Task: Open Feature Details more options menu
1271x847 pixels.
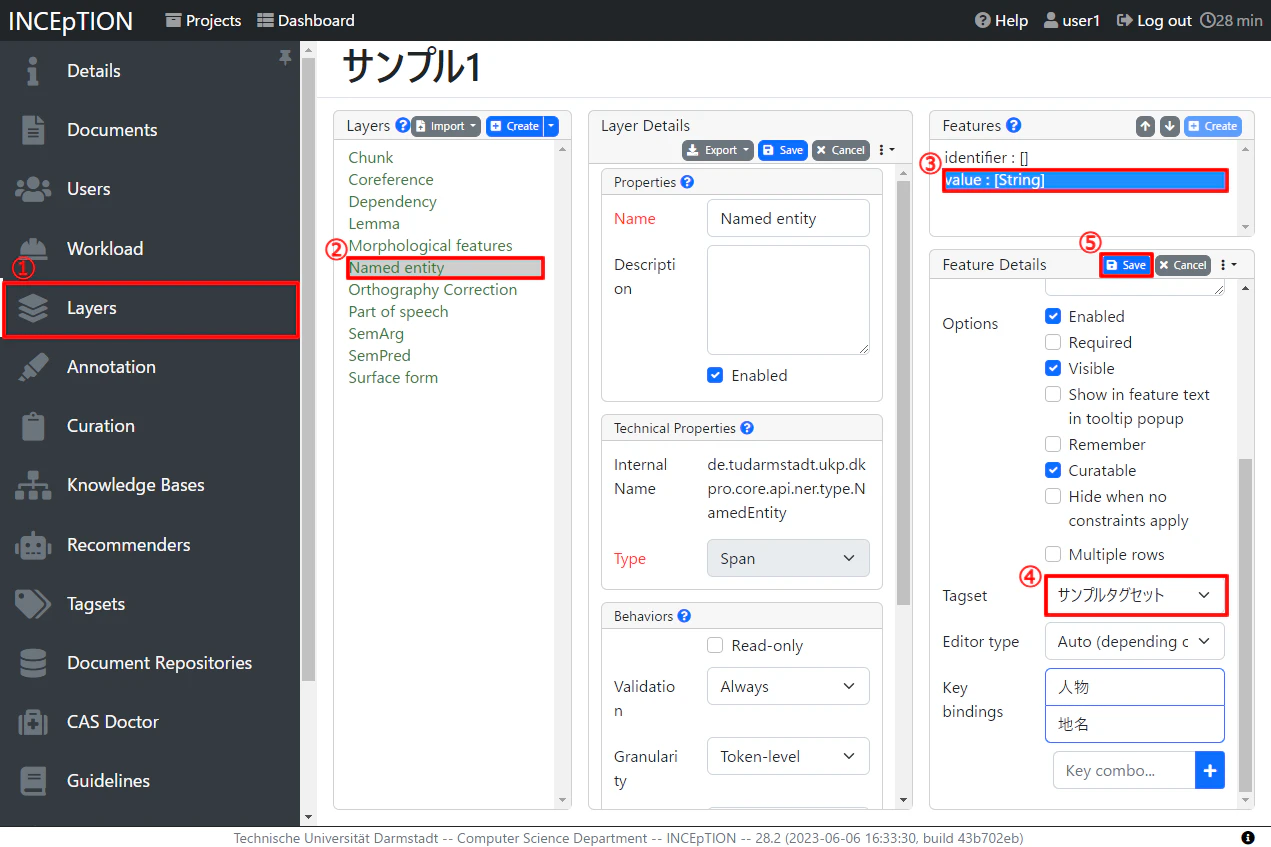Action: coord(1228,265)
